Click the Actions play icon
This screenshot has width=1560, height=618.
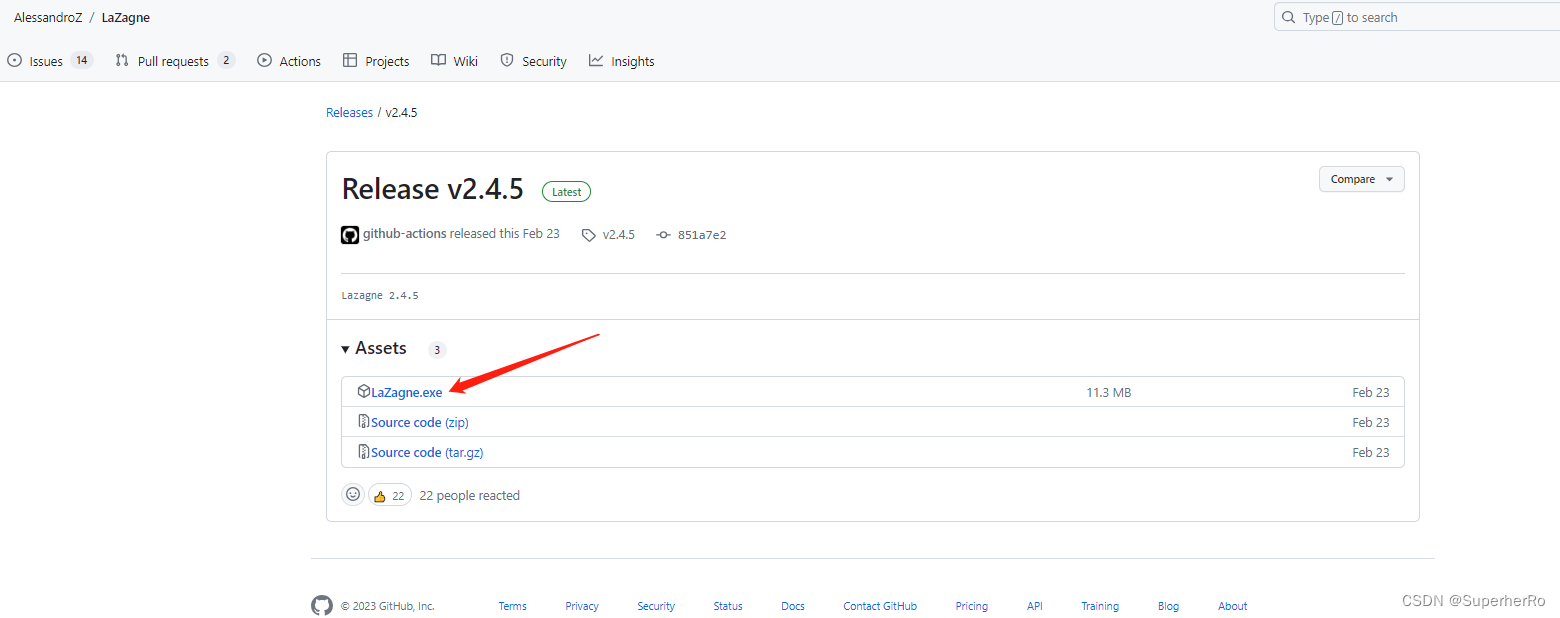pyautogui.click(x=264, y=60)
